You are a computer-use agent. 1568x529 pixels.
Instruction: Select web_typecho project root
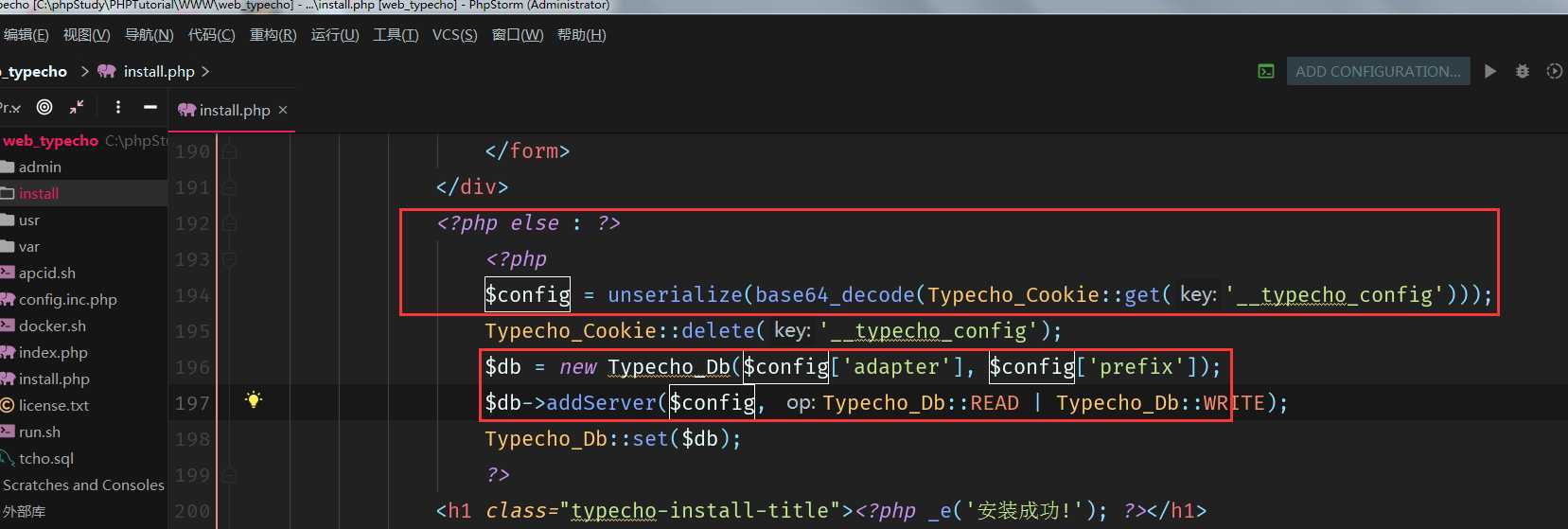50,140
